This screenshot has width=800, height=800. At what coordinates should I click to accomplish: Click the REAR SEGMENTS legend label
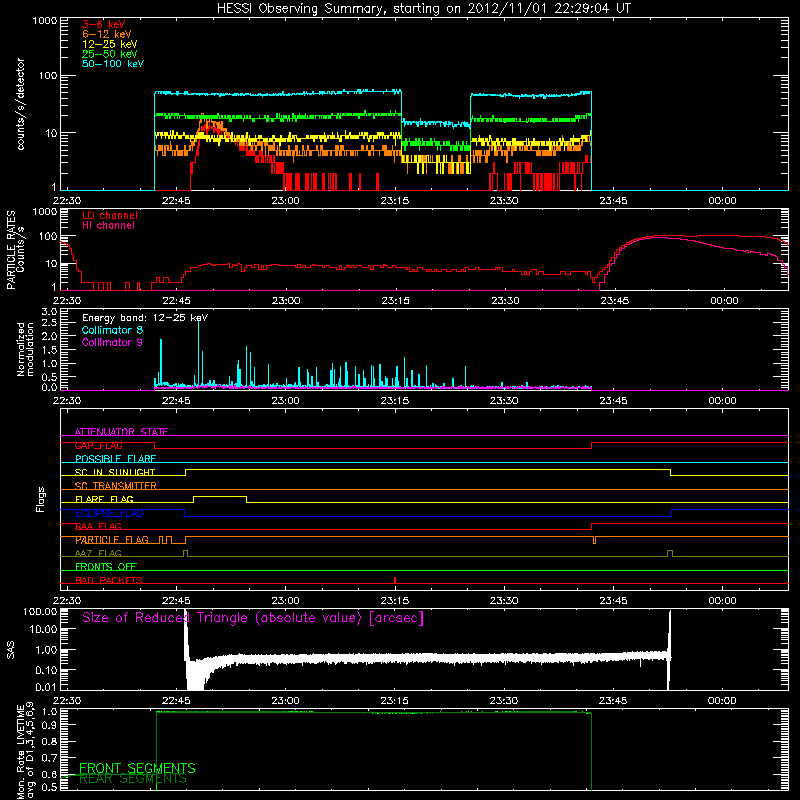pyautogui.click(x=133, y=779)
